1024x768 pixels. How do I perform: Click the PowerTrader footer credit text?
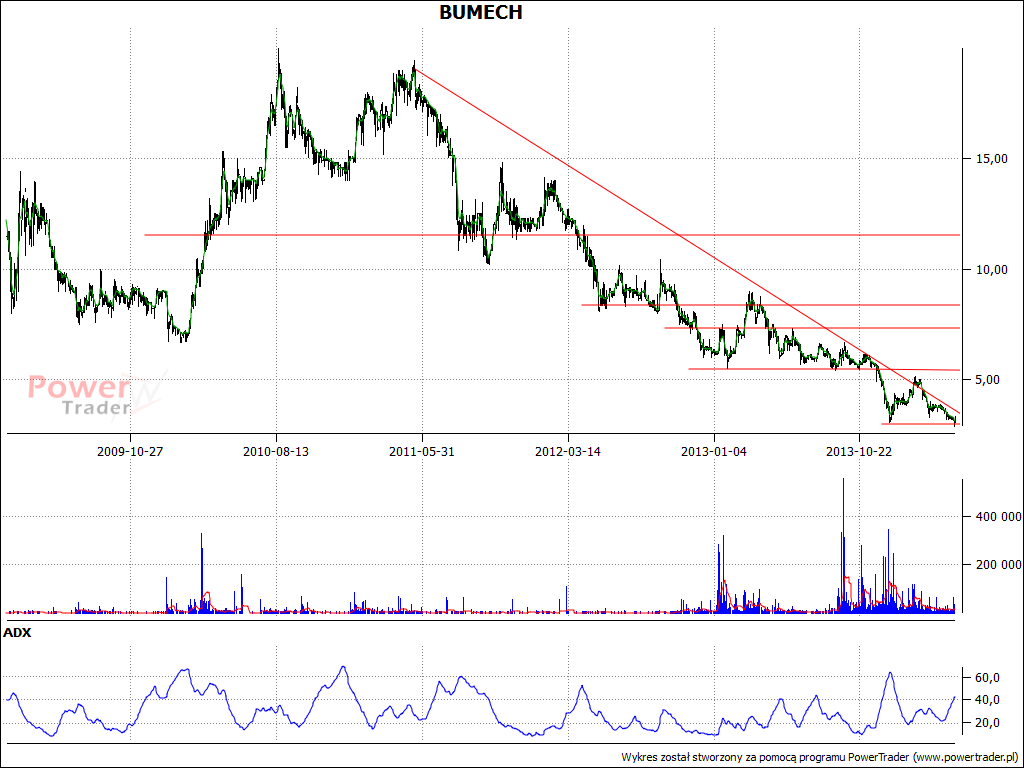(820, 757)
